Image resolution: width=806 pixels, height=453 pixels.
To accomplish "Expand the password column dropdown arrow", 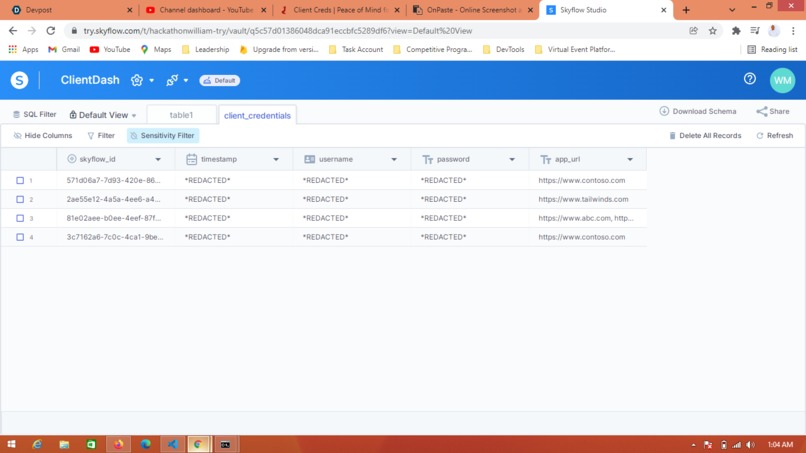I will click(x=512, y=159).
